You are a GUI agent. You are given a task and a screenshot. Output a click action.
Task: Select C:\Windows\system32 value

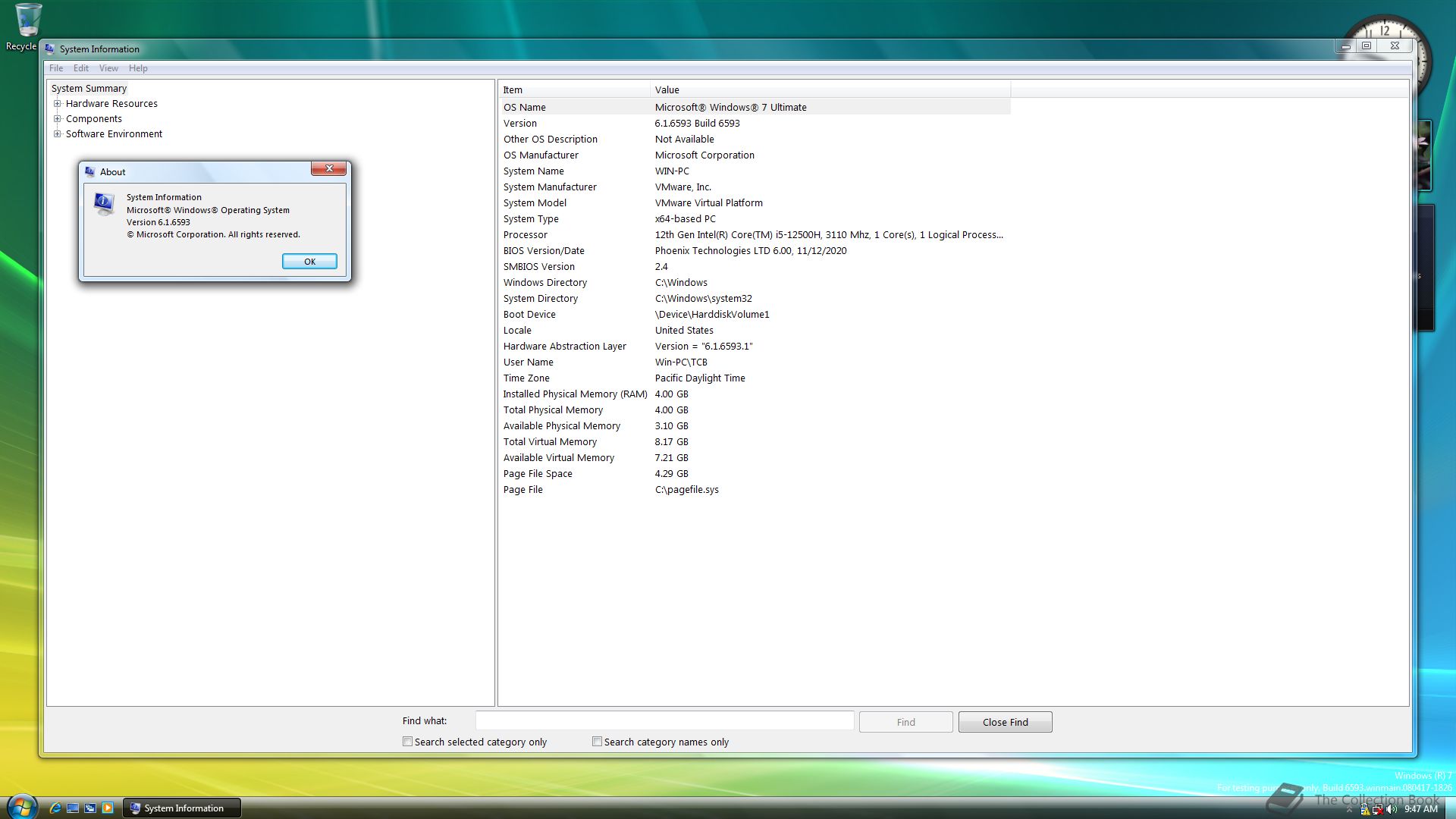click(704, 299)
